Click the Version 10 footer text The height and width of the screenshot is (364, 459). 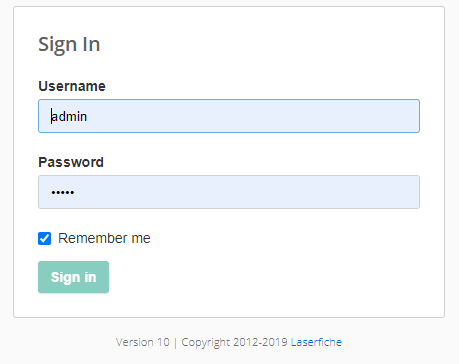tap(143, 342)
